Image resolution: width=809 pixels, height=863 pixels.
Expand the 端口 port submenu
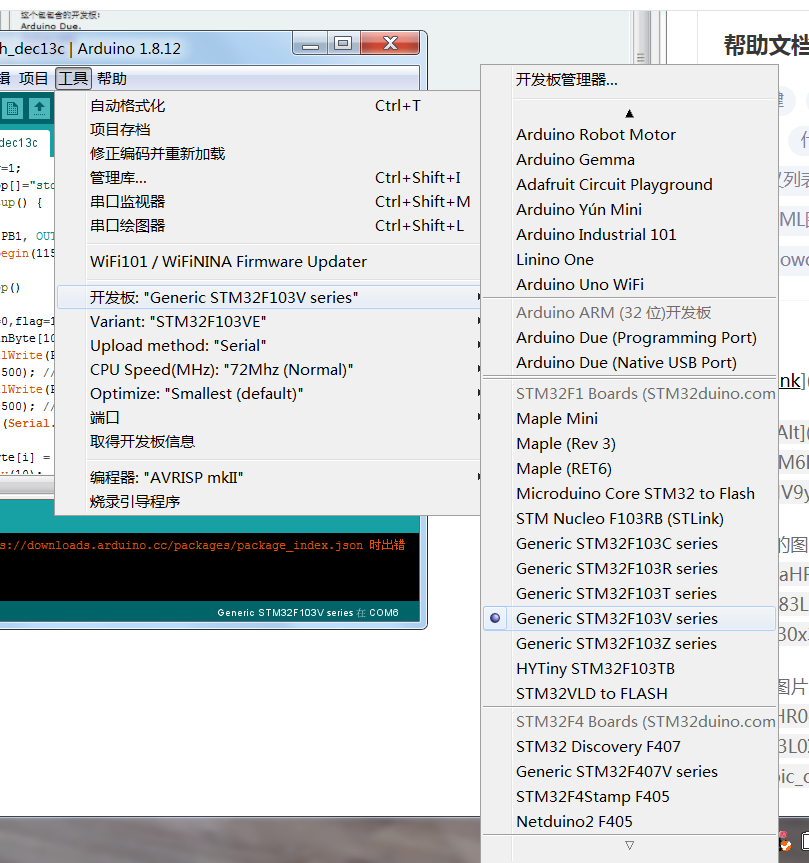[x=268, y=418]
